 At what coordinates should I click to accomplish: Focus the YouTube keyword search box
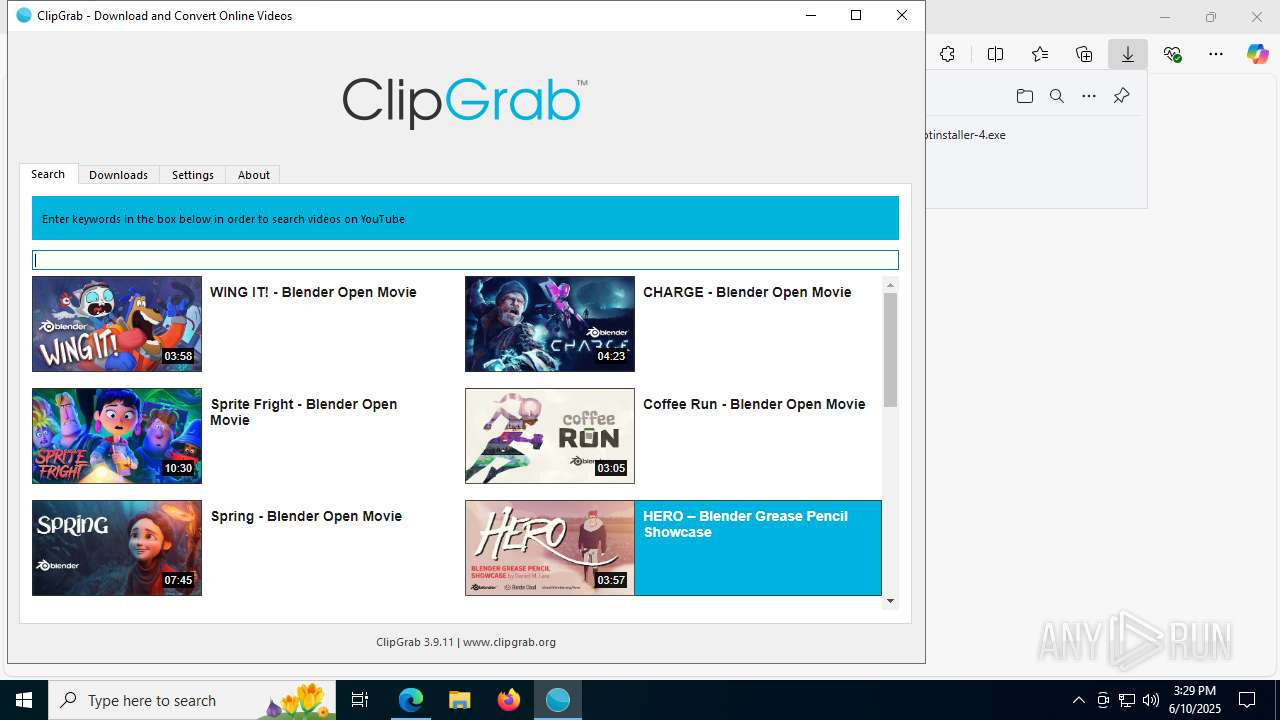tap(465, 260)
